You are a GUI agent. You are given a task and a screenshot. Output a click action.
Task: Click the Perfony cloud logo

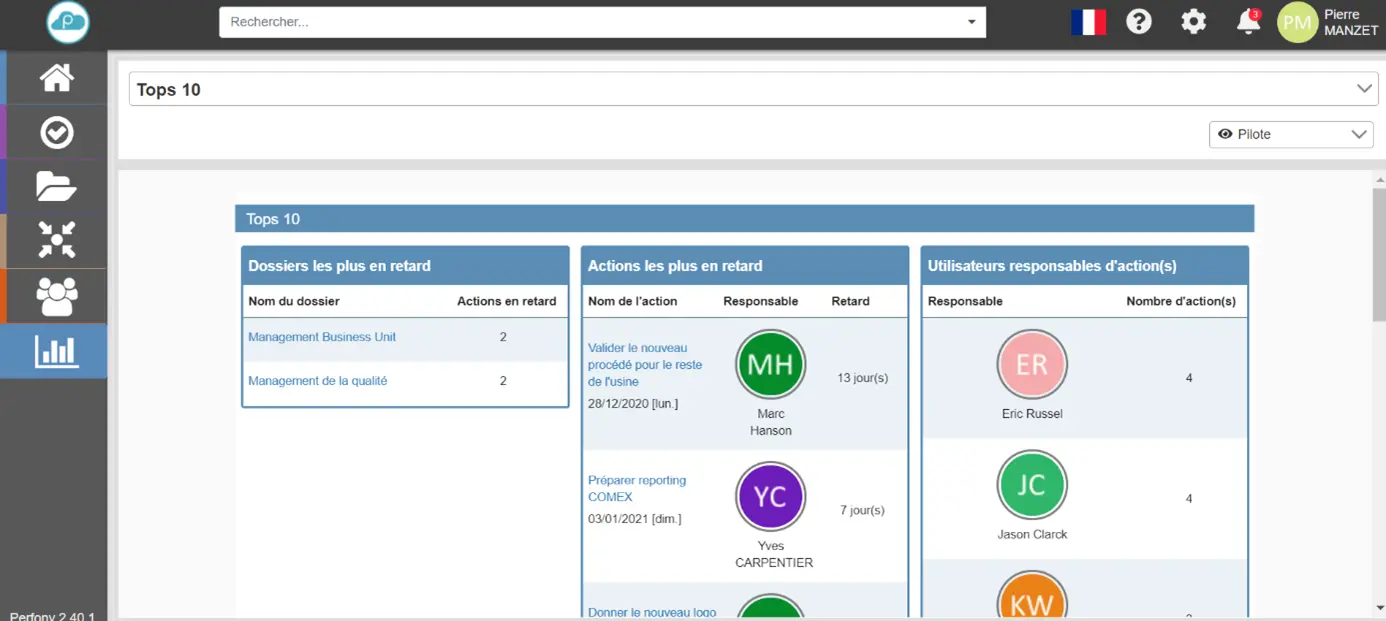68,22
